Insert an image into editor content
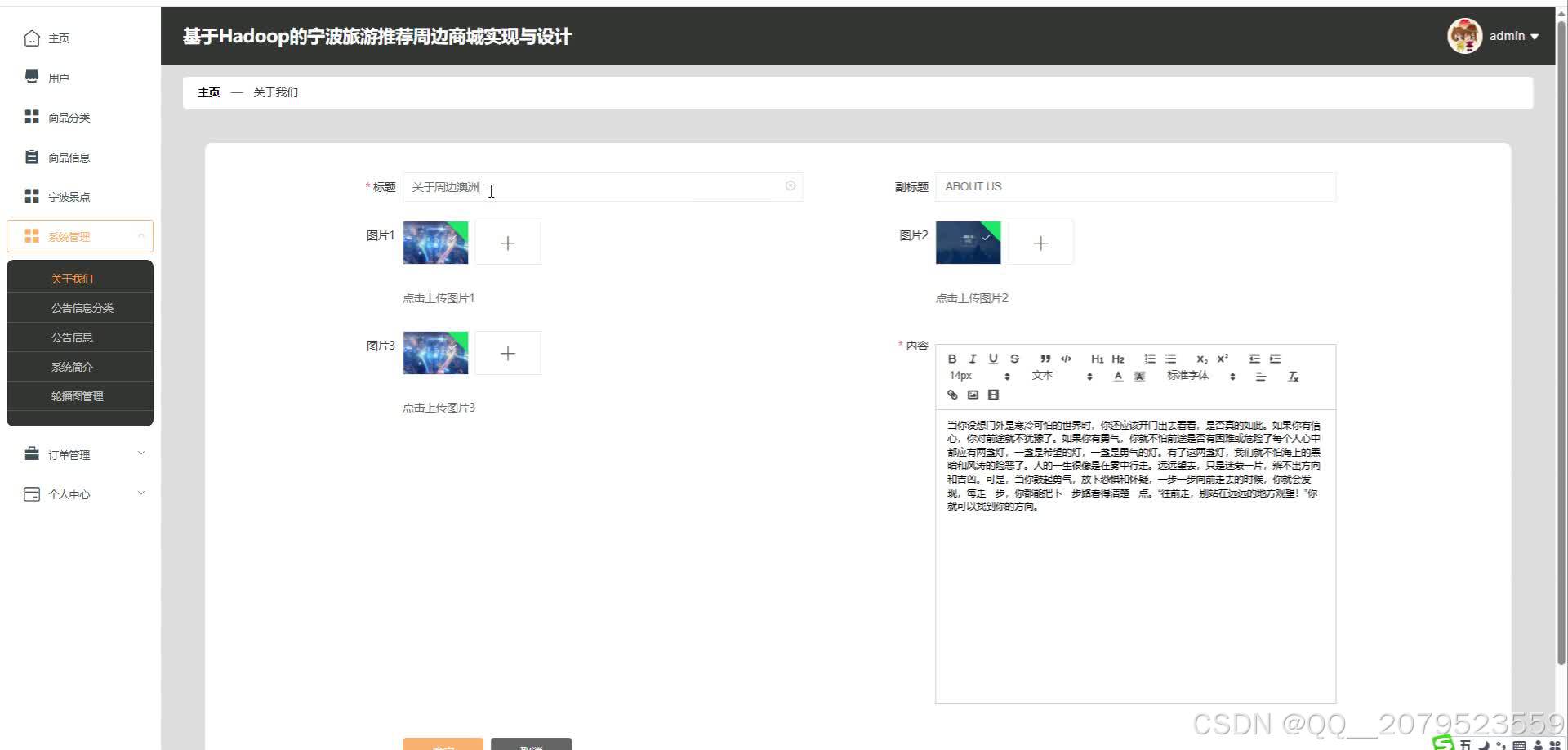This screenshot has width=1568, height=750. [972, 395]
